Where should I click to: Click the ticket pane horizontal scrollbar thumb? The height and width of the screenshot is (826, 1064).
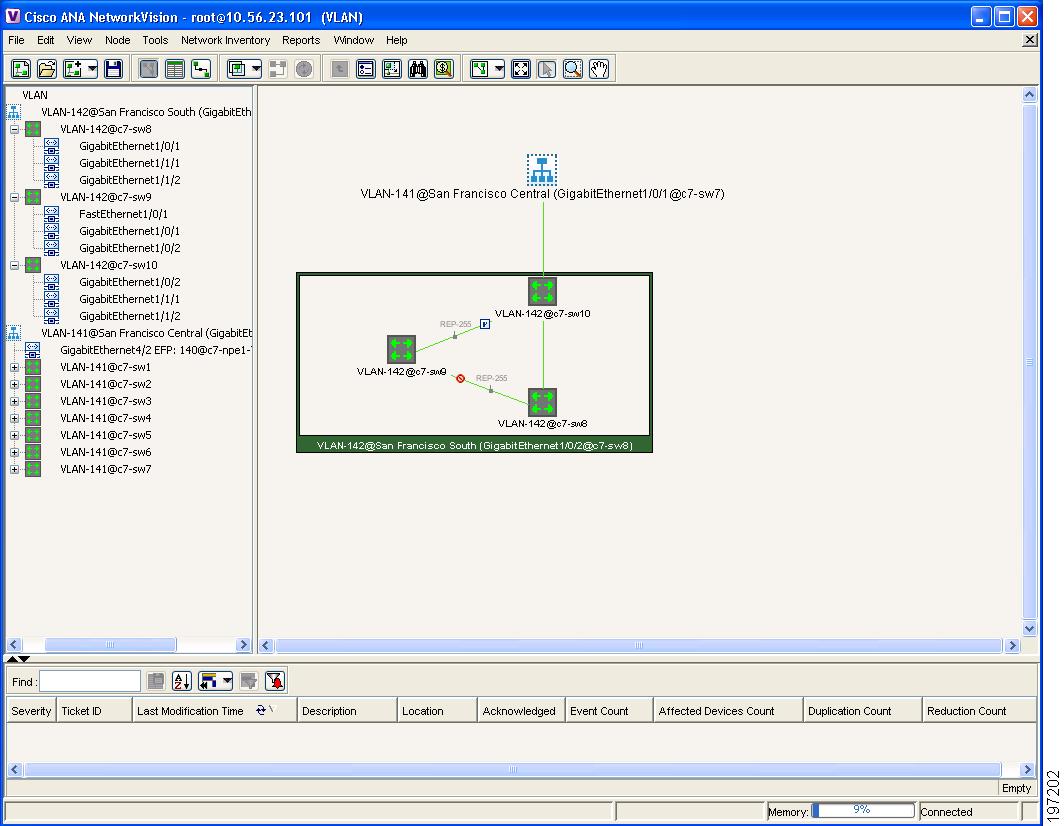513,770
